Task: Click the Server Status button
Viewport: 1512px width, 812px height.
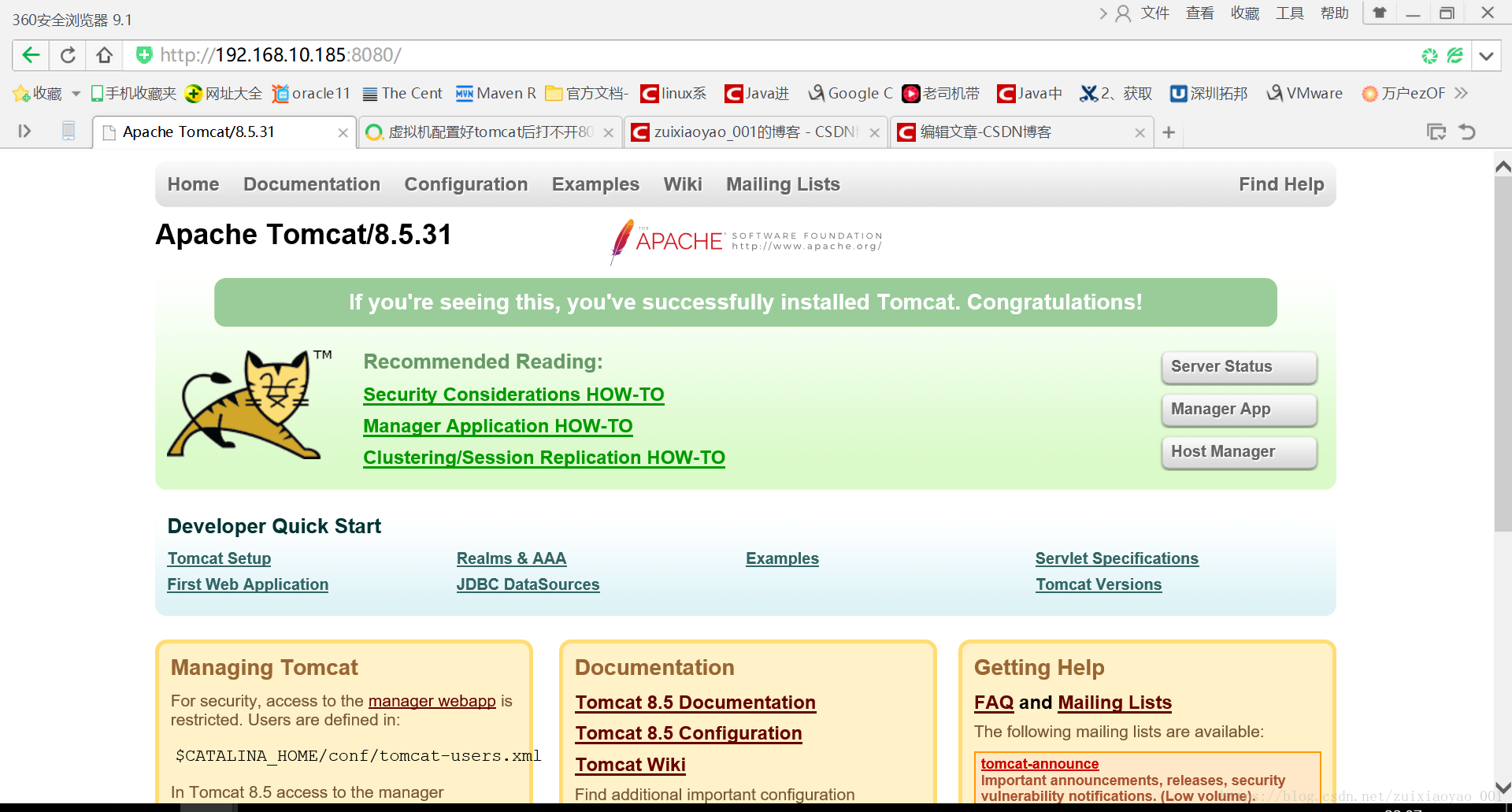Action: coord(1239,367)
